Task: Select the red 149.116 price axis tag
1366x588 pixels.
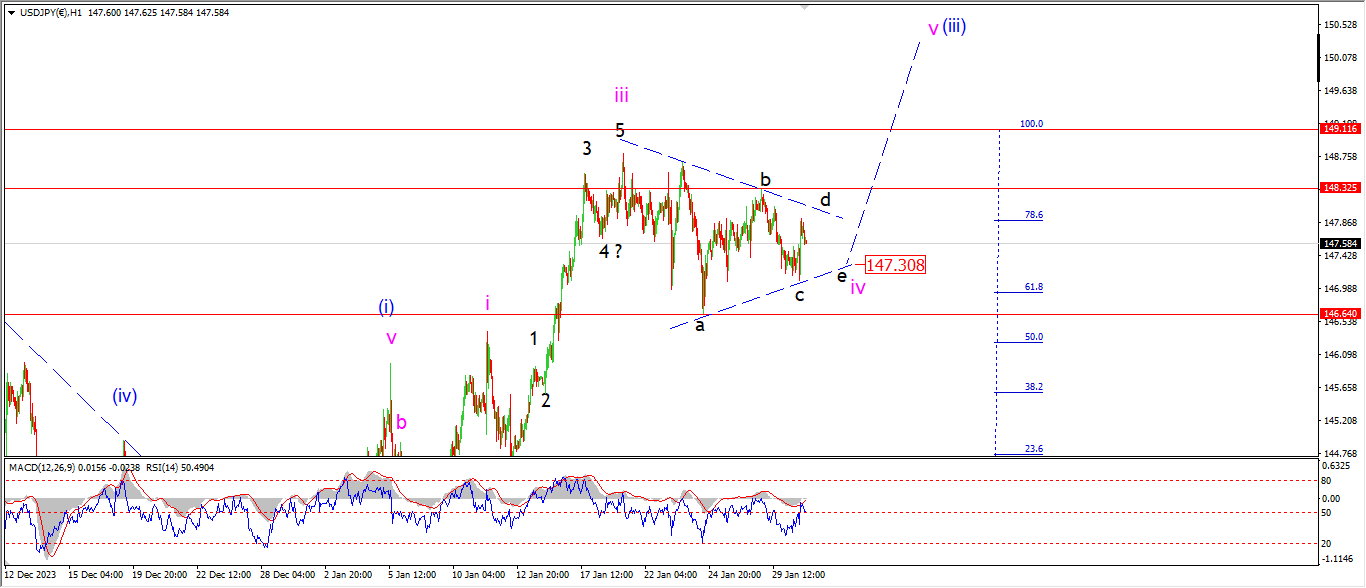Action: tap(1341, 129)
